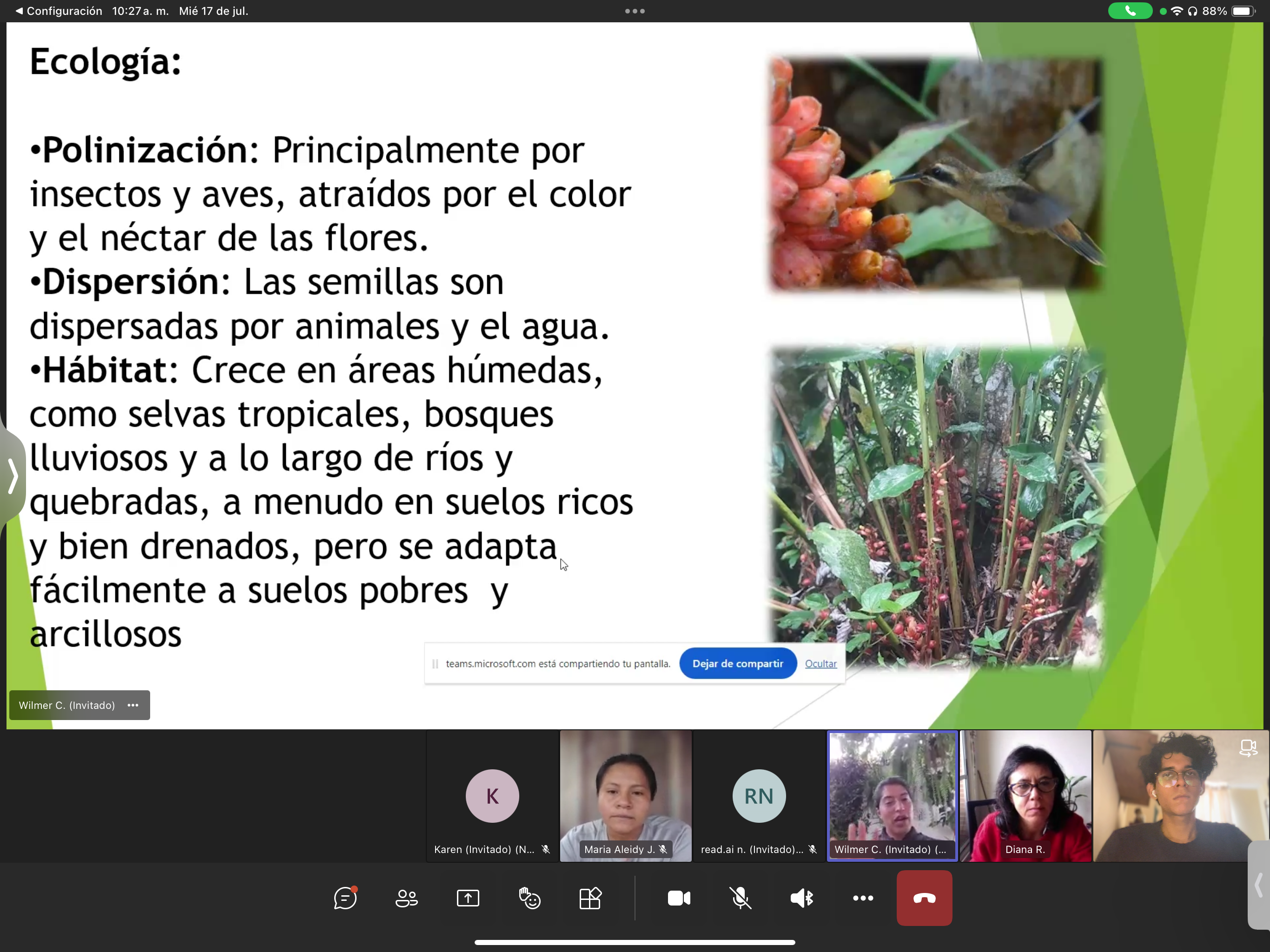Tap the share content icon
1270x952 pixels.
coord(468,898)
